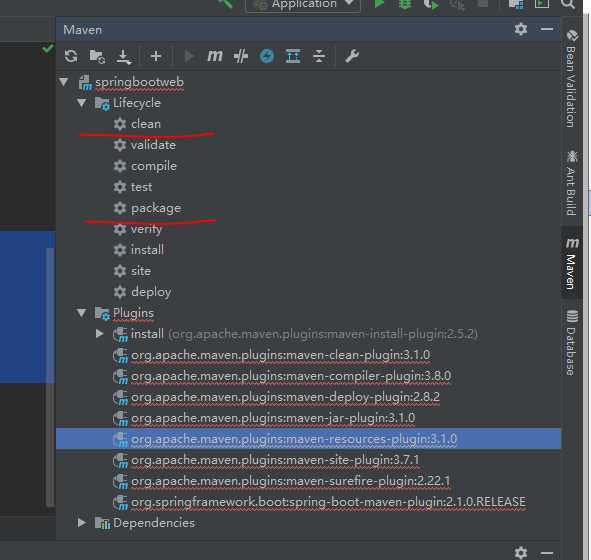Select maven-compiler-plugin:3.8.0 entry

point(291,376)
